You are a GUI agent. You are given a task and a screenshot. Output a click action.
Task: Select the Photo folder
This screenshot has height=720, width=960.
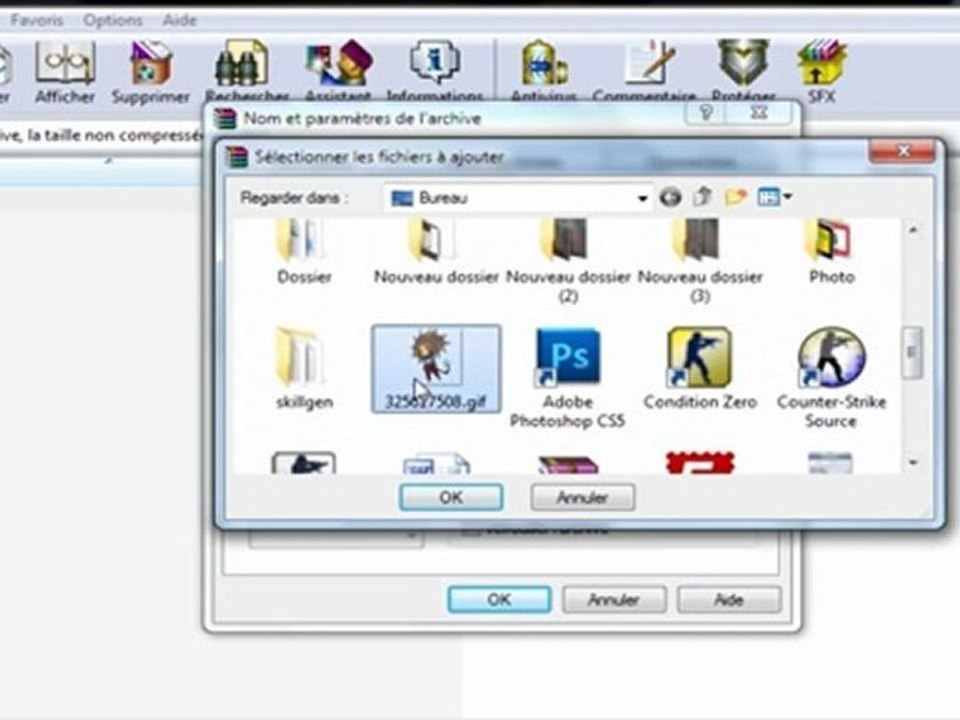pyautogui.click(x=831, y=252)
